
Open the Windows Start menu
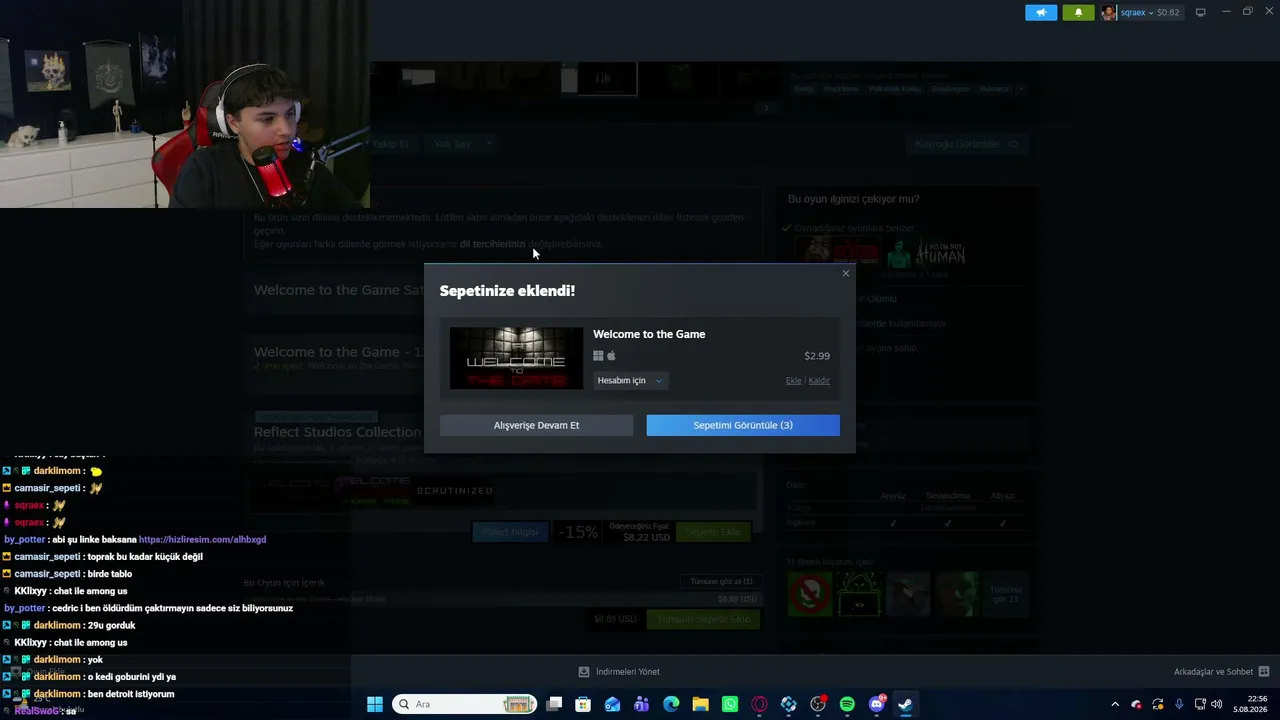point(375,704)
